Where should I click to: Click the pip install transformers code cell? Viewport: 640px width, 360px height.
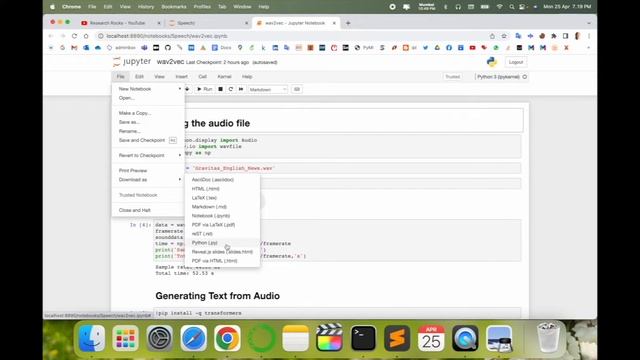click(338, 313)
